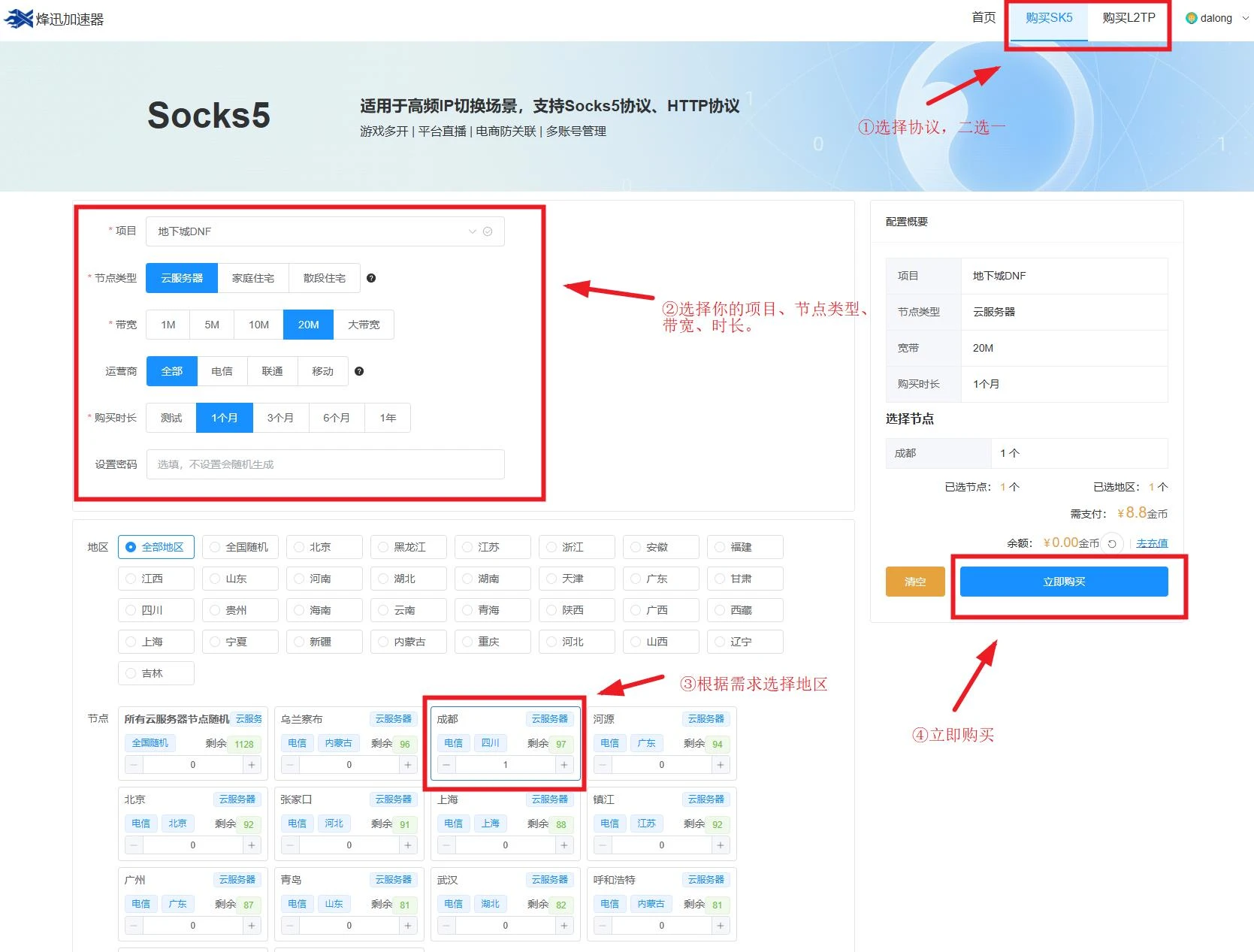
Task: Choose the 广东 region radio button
Action: [636, 579]
